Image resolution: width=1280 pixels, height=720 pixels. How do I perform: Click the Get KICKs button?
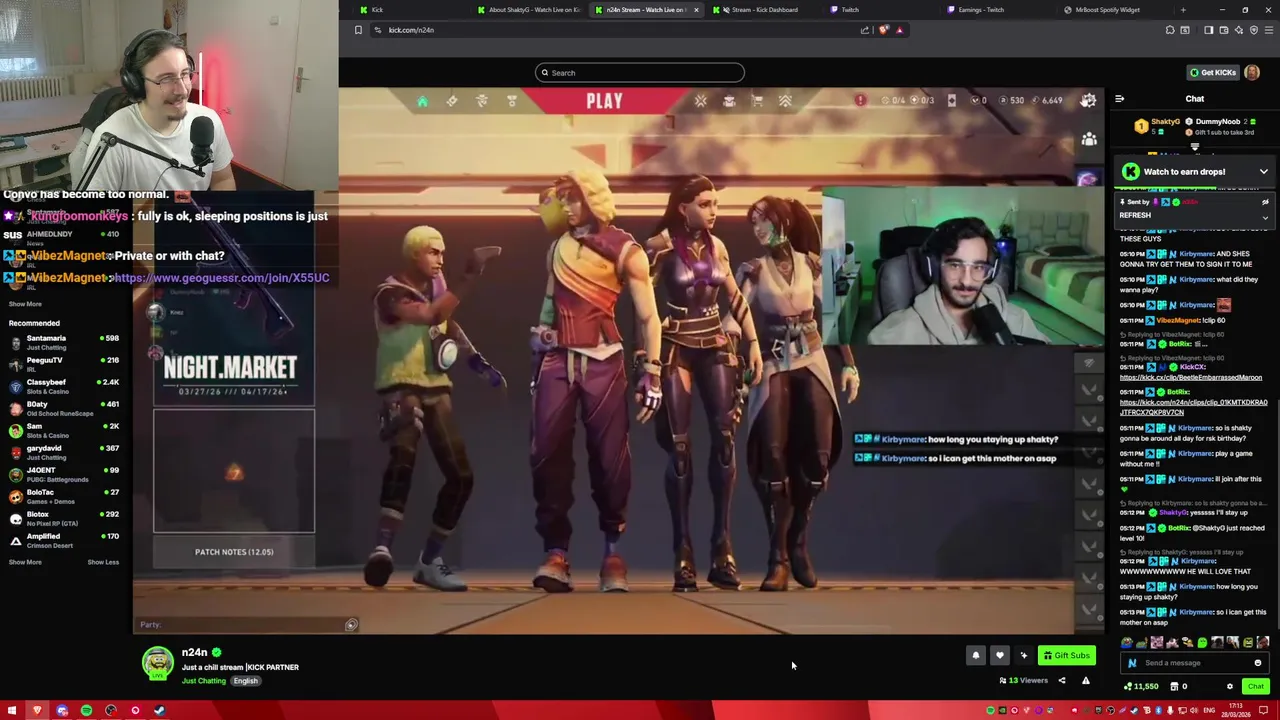(x=1212, y=72)
